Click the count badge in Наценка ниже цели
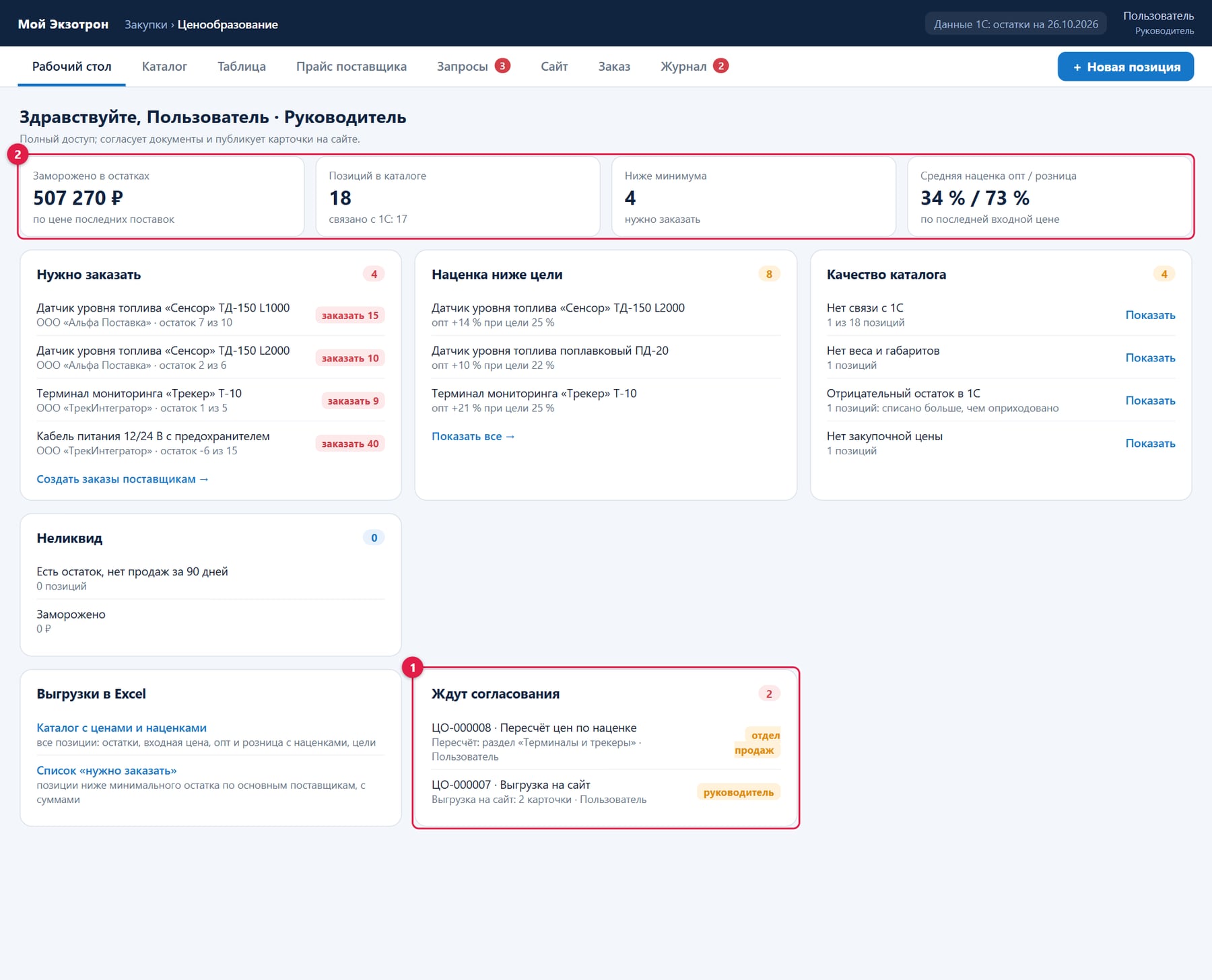The width and height of the screenshot is (1212, 980). pyautogui.click(x=769, y=274)
